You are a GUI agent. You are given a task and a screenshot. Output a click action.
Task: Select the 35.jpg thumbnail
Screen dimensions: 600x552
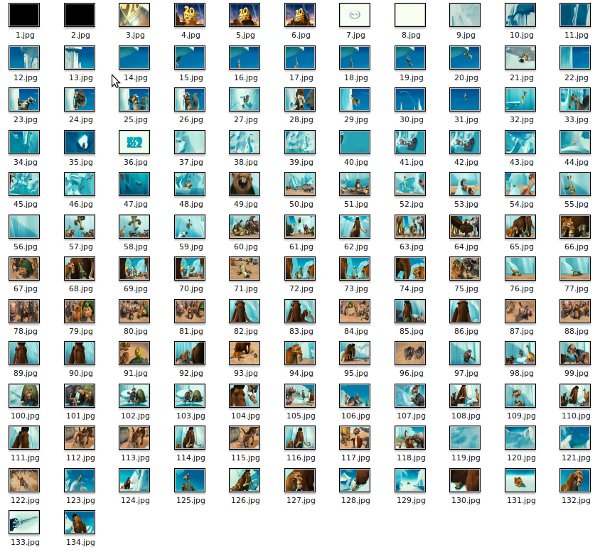click(x=79, y=142)
